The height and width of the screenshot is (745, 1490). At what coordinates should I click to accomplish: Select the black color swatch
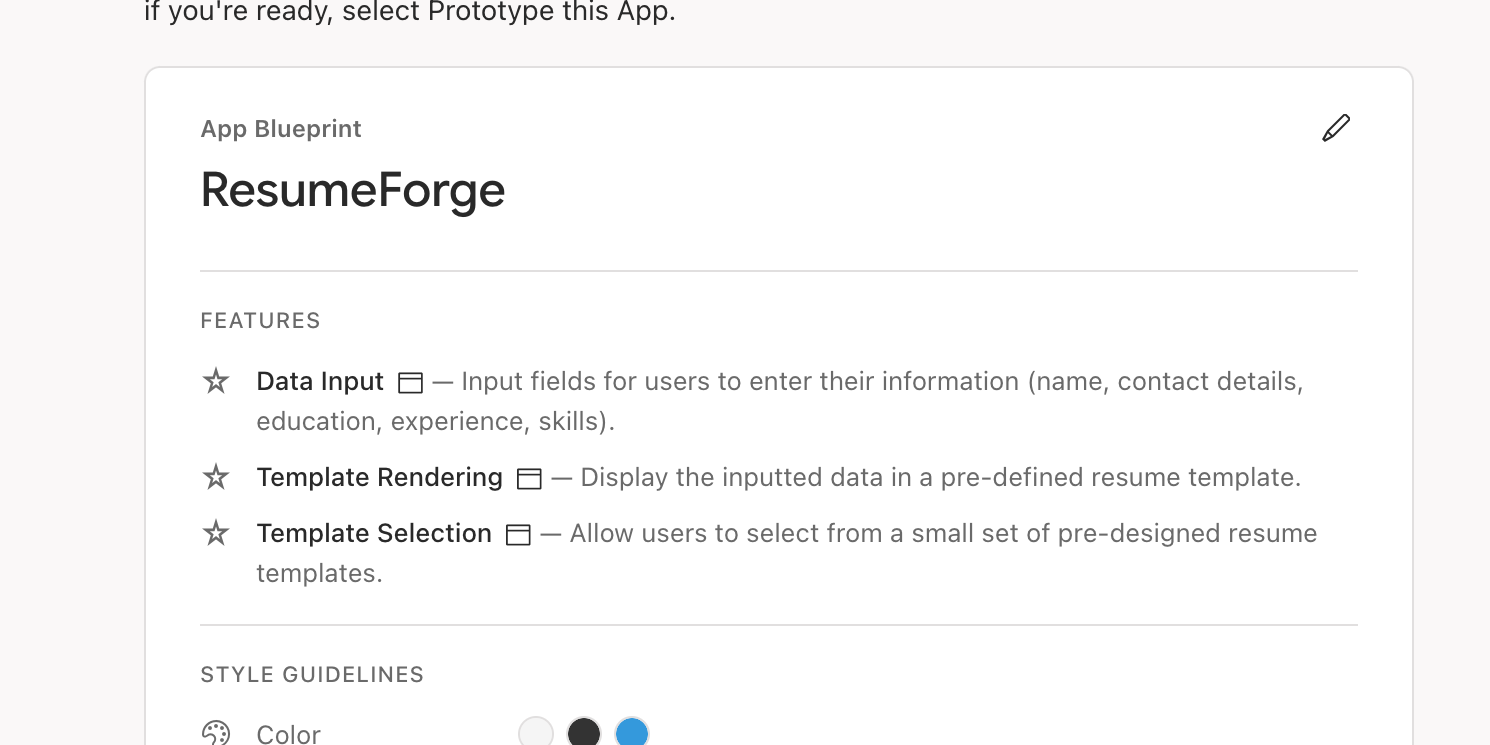pyautogui.click(x=584, y=732)
